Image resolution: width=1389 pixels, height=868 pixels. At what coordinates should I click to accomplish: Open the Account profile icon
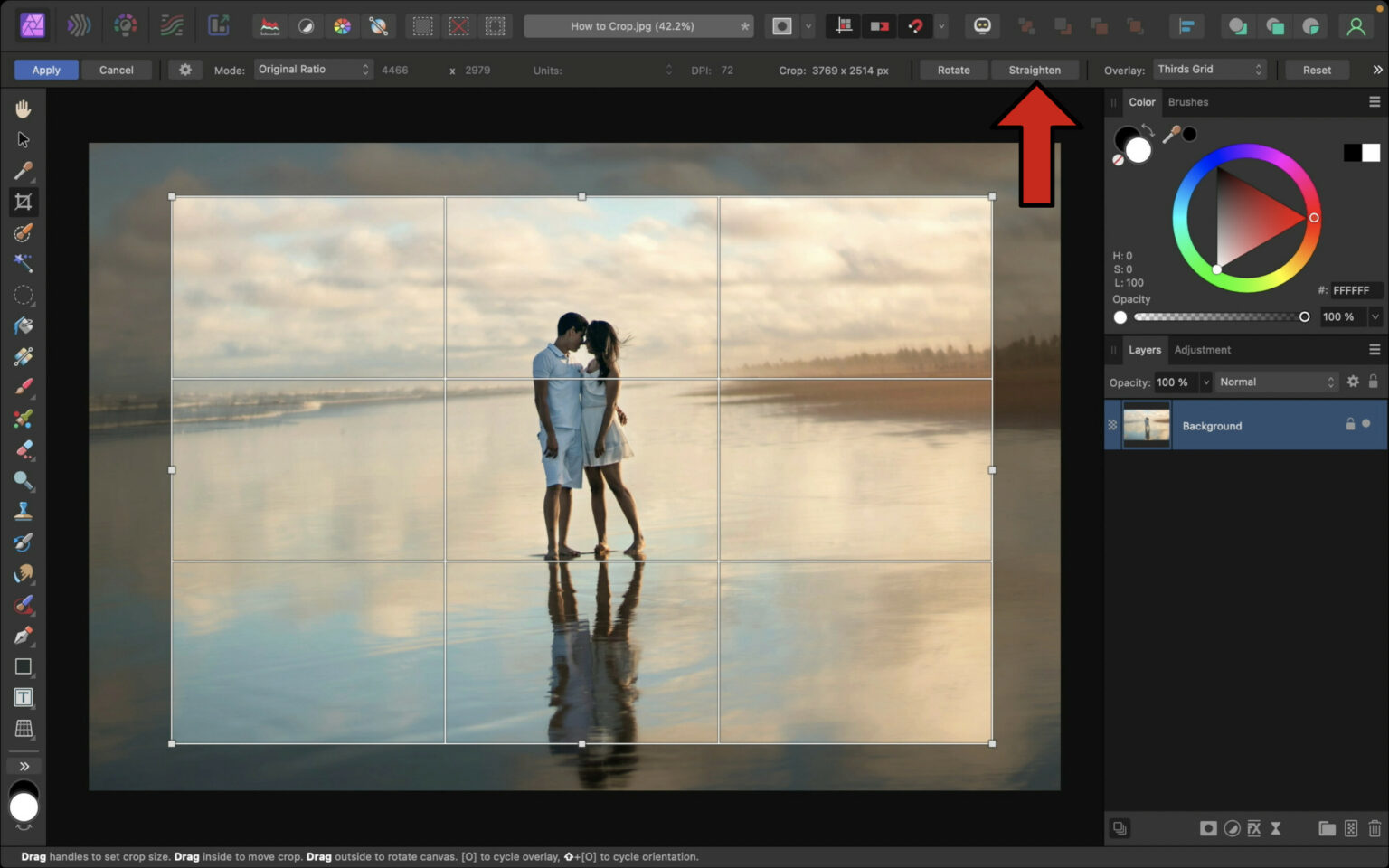tap(1356, 26)
